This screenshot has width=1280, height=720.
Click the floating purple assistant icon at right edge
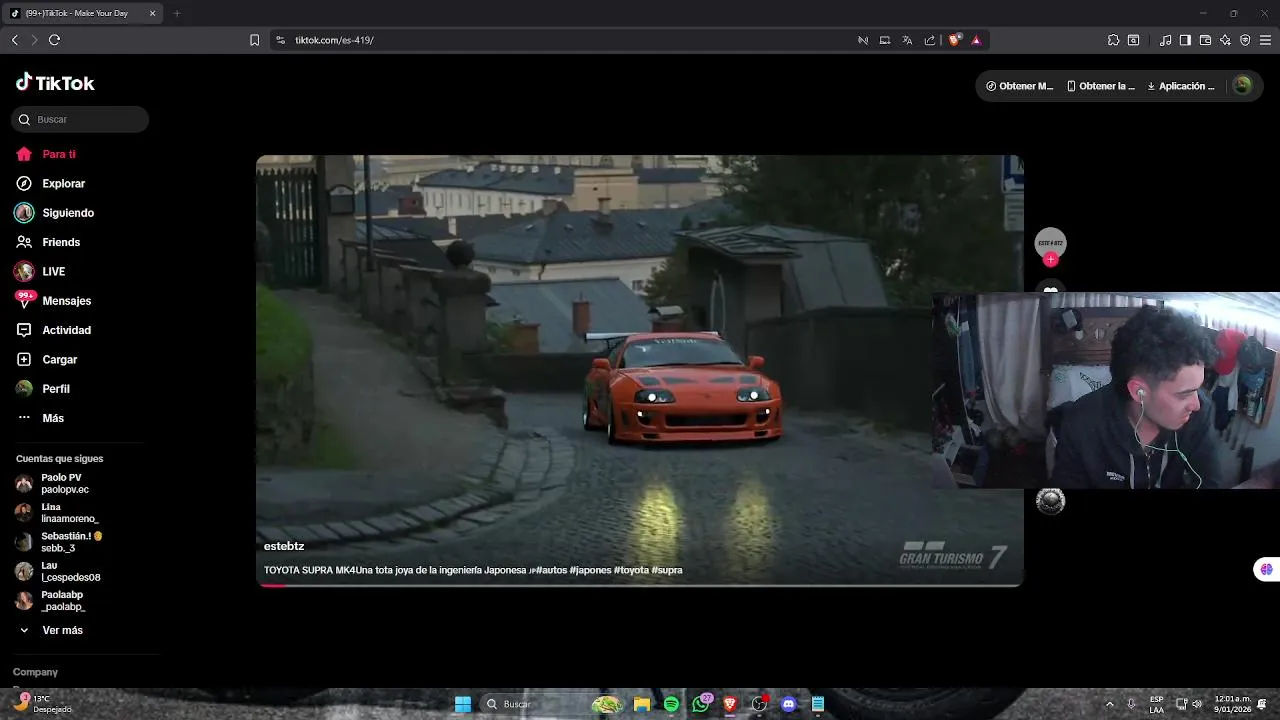tap(1266, 569)
